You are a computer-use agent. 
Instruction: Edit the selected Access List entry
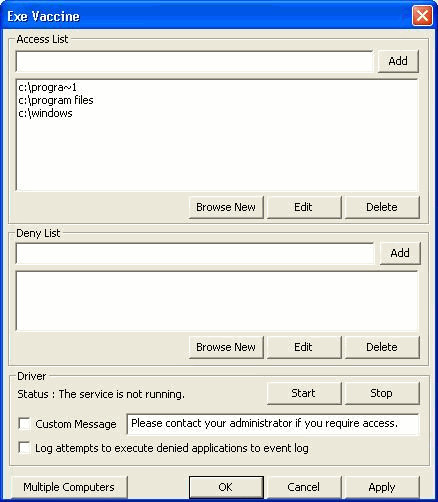304,207
